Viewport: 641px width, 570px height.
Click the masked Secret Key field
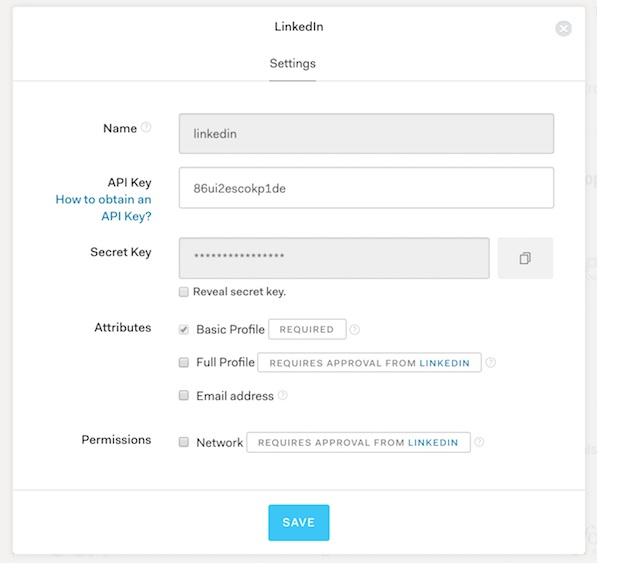point(334,258)
